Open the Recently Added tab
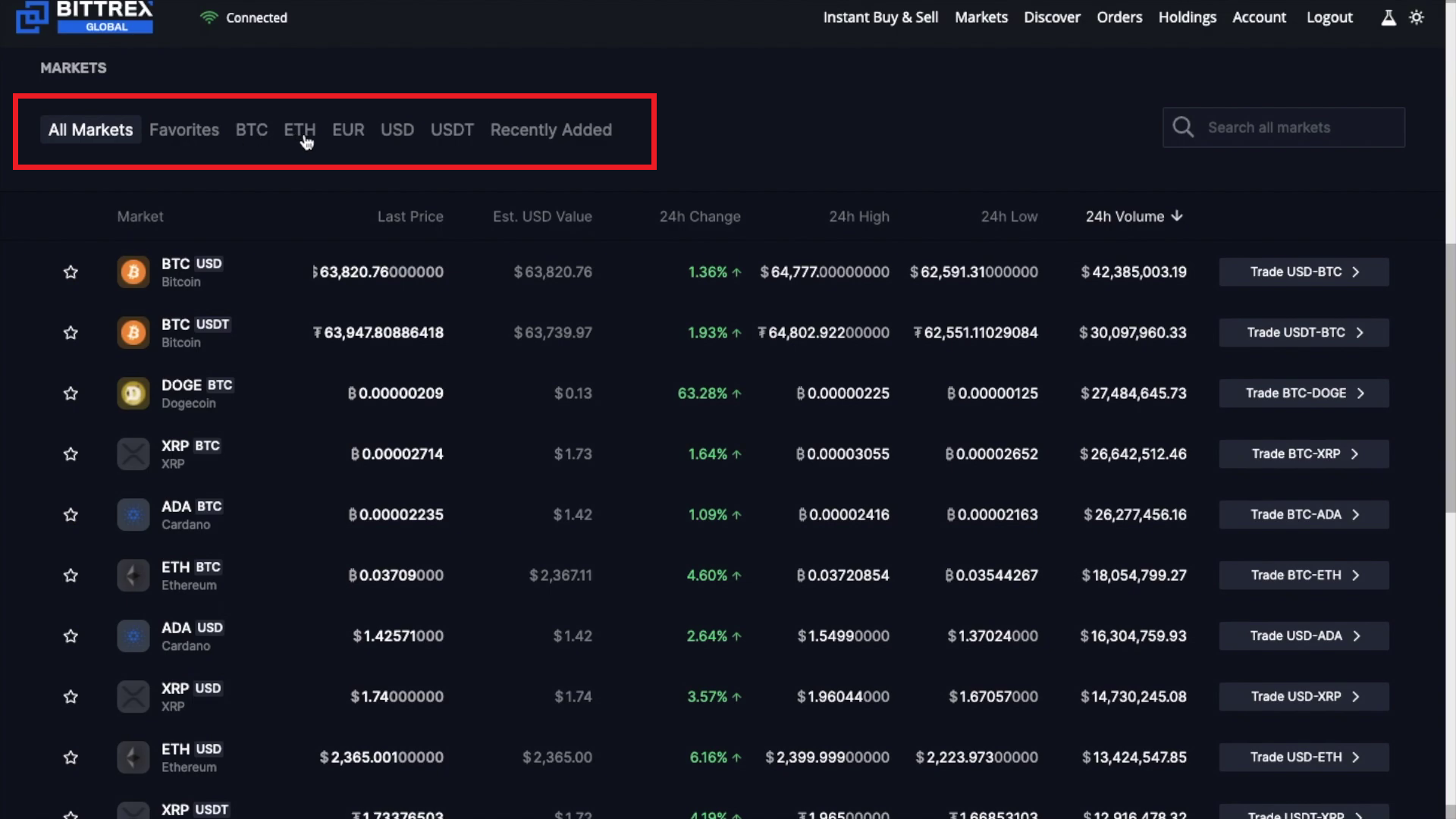This screenshot has width=1456, height=819. pos(551,130)
